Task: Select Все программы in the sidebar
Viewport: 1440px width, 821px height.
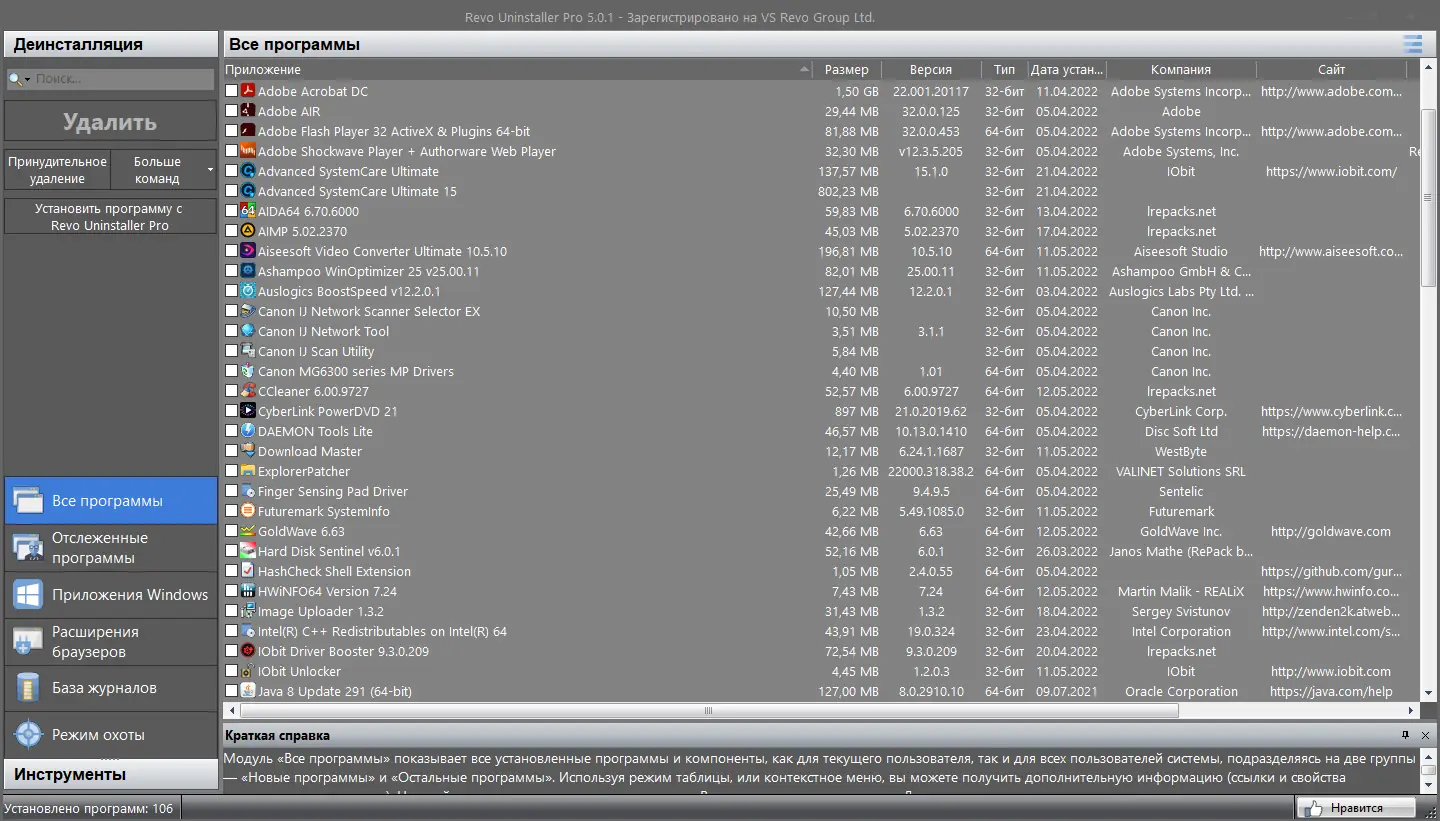Action: (x=111, y=501)
